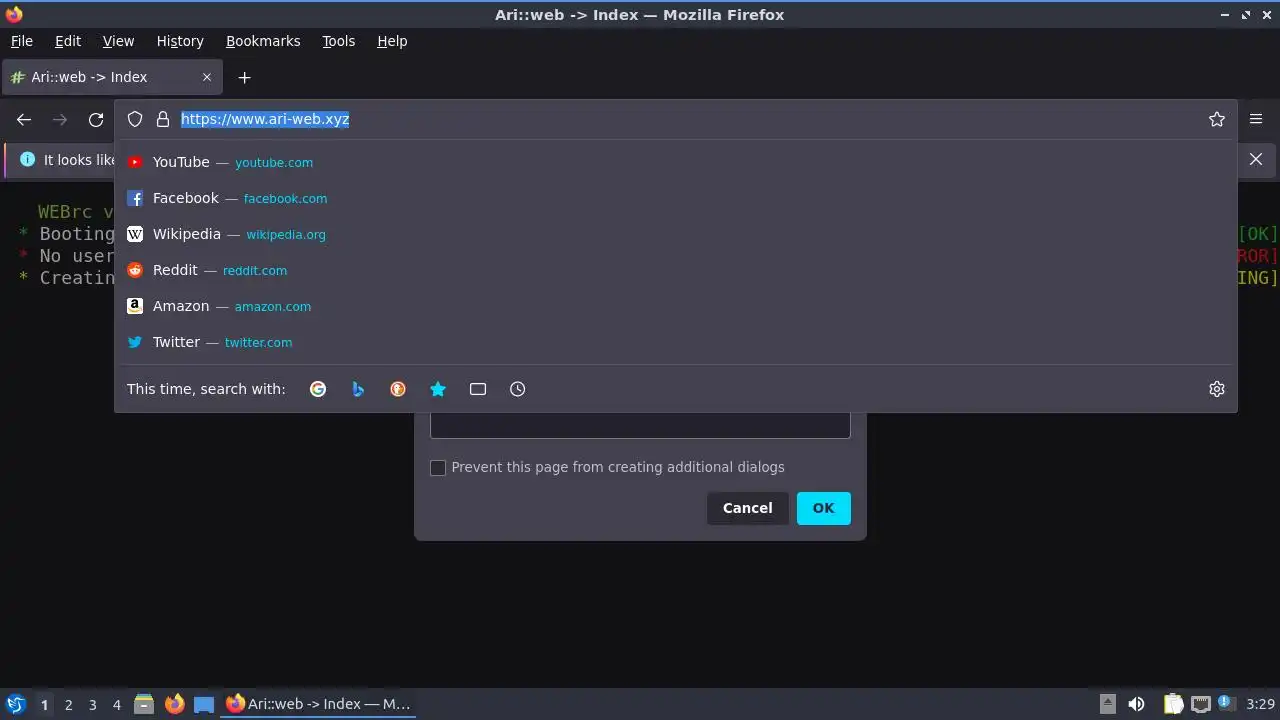This screenshot has width=1280, height=720.
Task: Click the taskbar clock showing 3:29
Action: (1260, 704)
